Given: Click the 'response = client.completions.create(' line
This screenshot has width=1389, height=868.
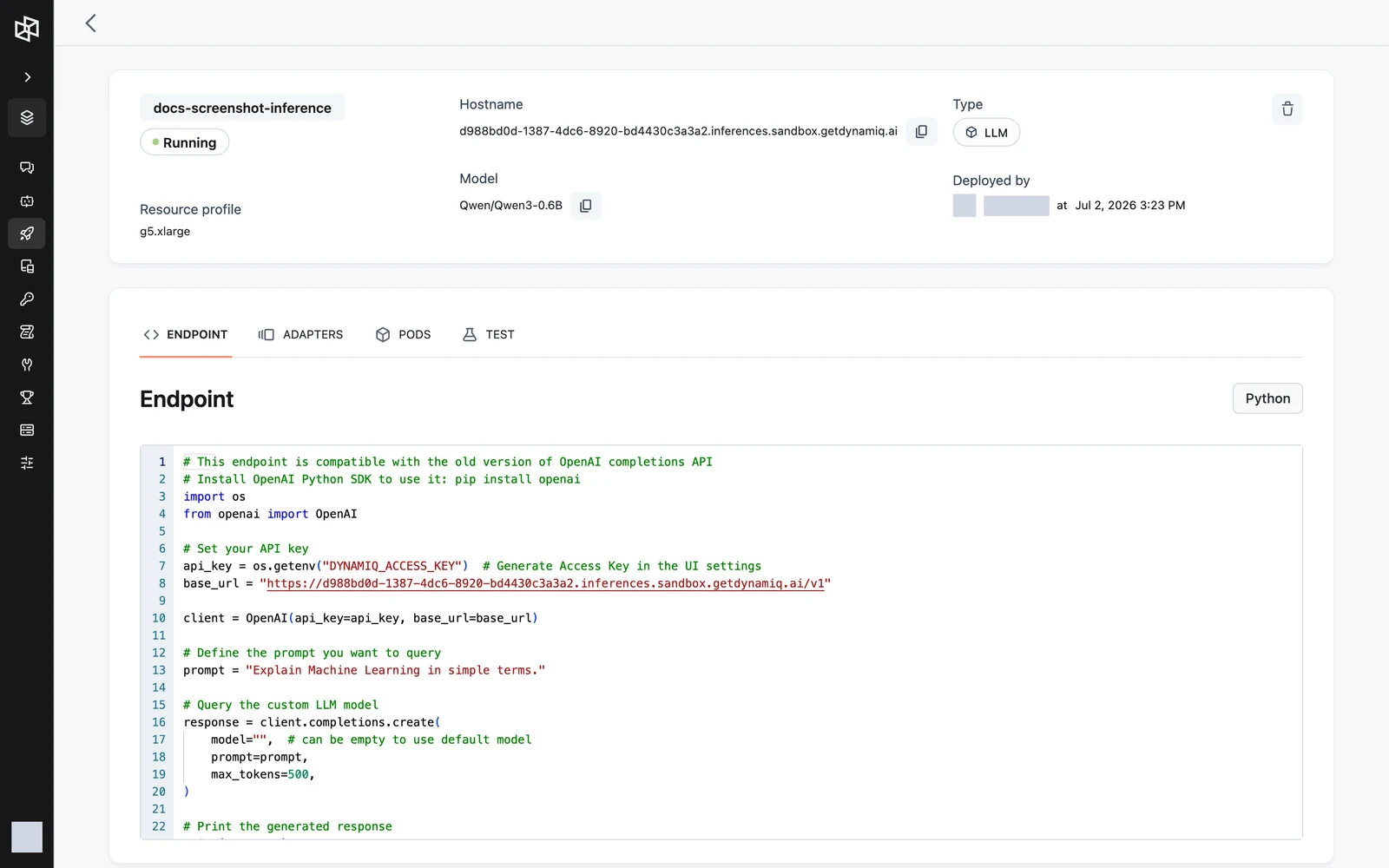Looking at the screenshot, I should (312, 722).
